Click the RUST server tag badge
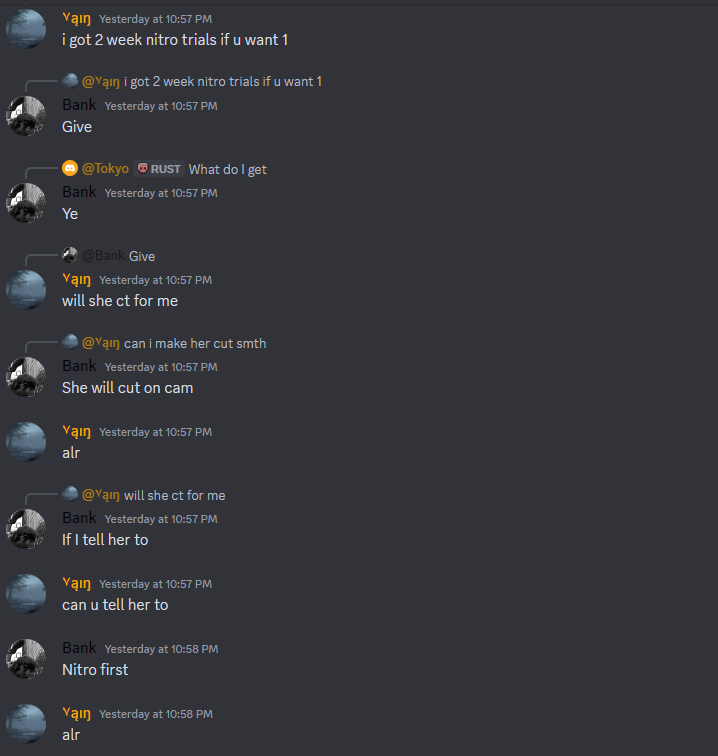 click(159, 169)
